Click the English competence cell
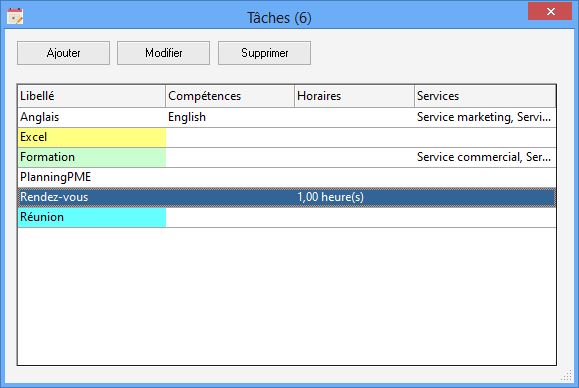This screenshot has width=579, height=388. (230, 117)
